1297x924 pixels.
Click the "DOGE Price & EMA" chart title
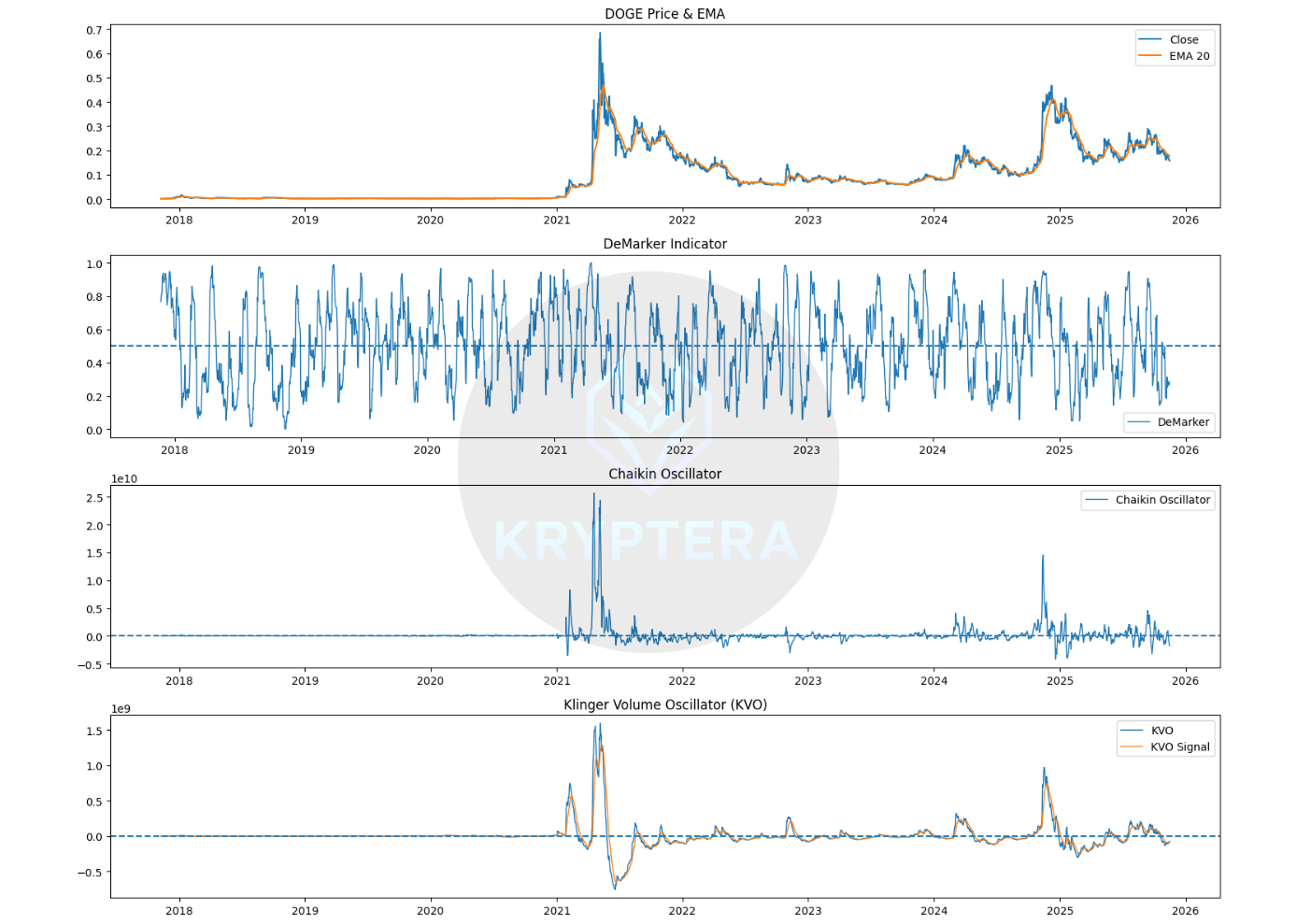(x=664, y=14)
